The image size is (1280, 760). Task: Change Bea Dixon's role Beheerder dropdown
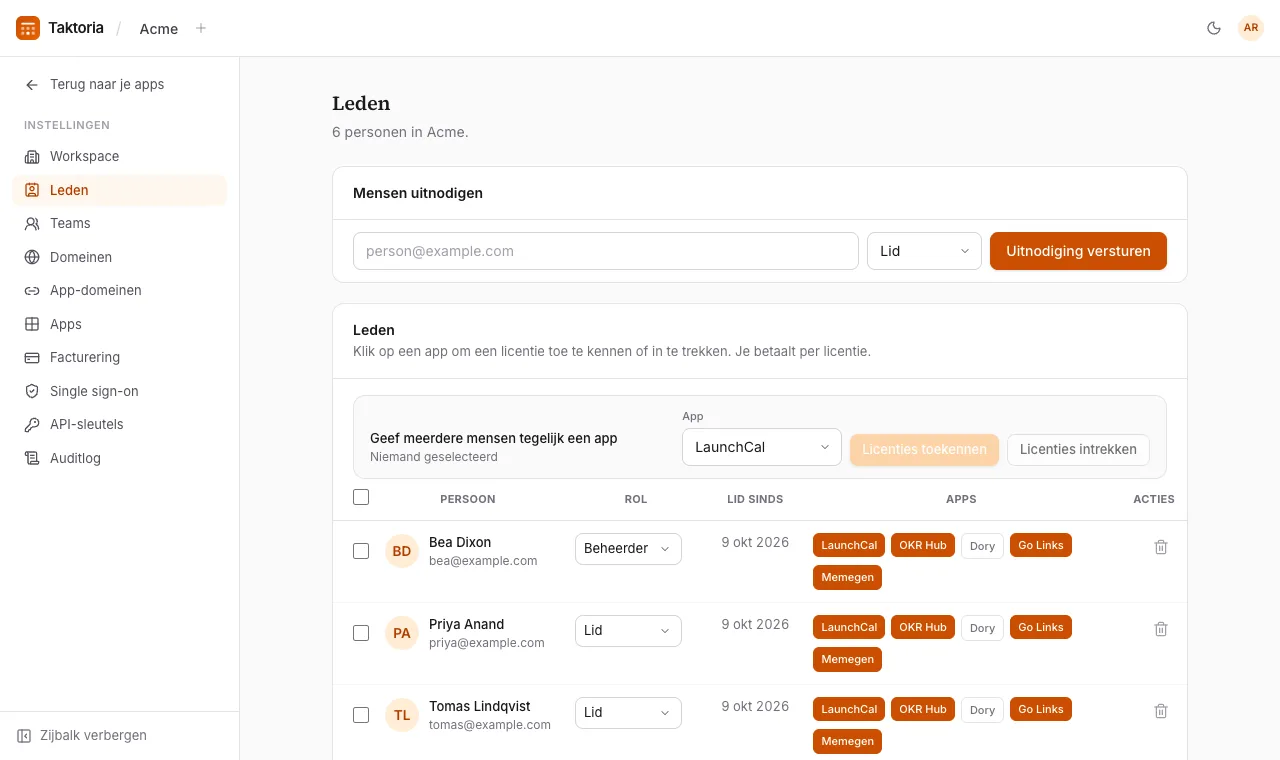click(628, 548)
